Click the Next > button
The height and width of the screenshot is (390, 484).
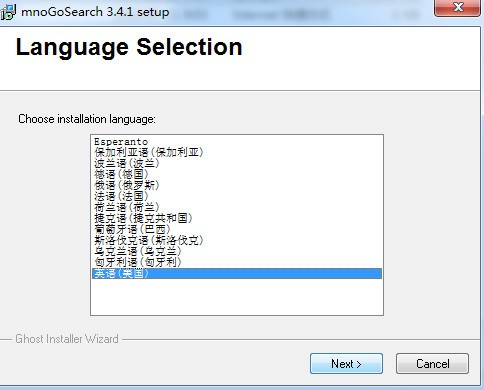346,363
